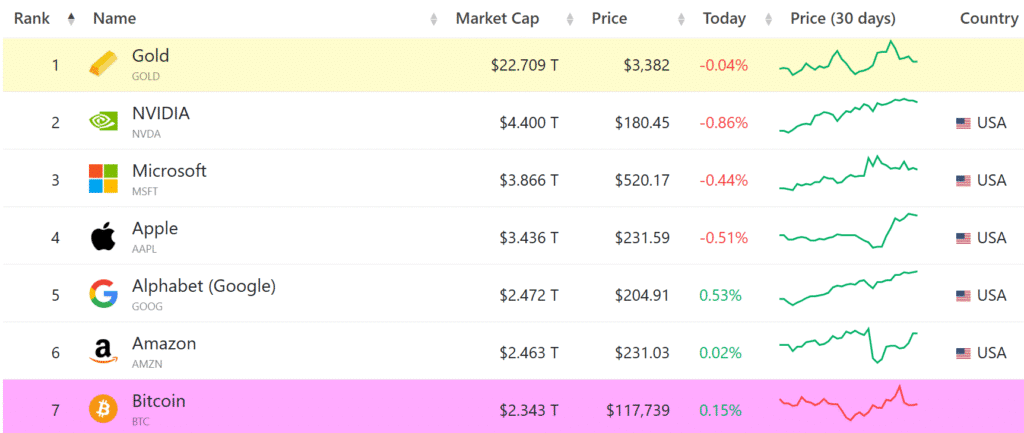Click the Apple logo icon

click(103, 238)
